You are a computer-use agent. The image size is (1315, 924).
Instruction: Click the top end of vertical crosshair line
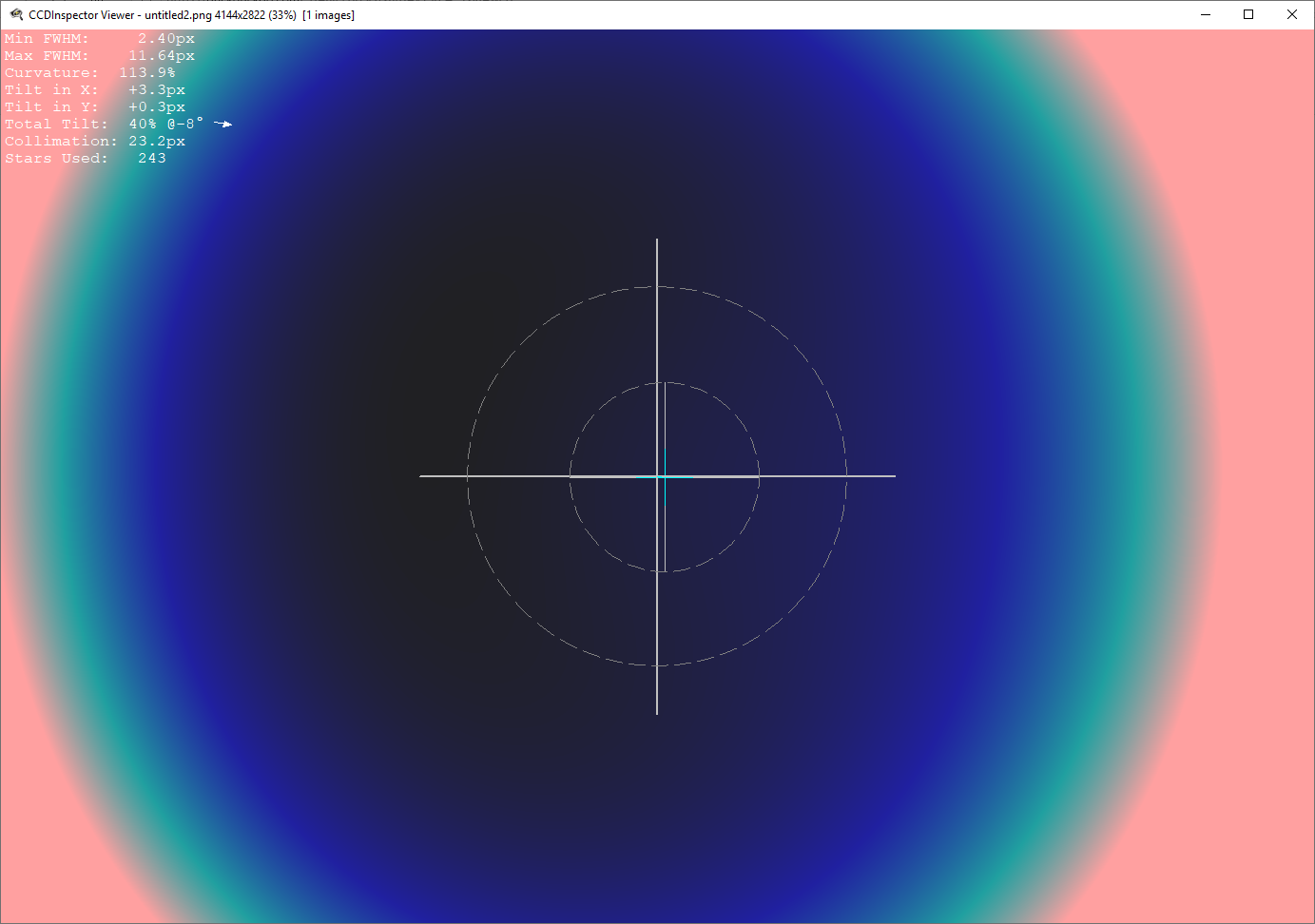tap(657, 241)
